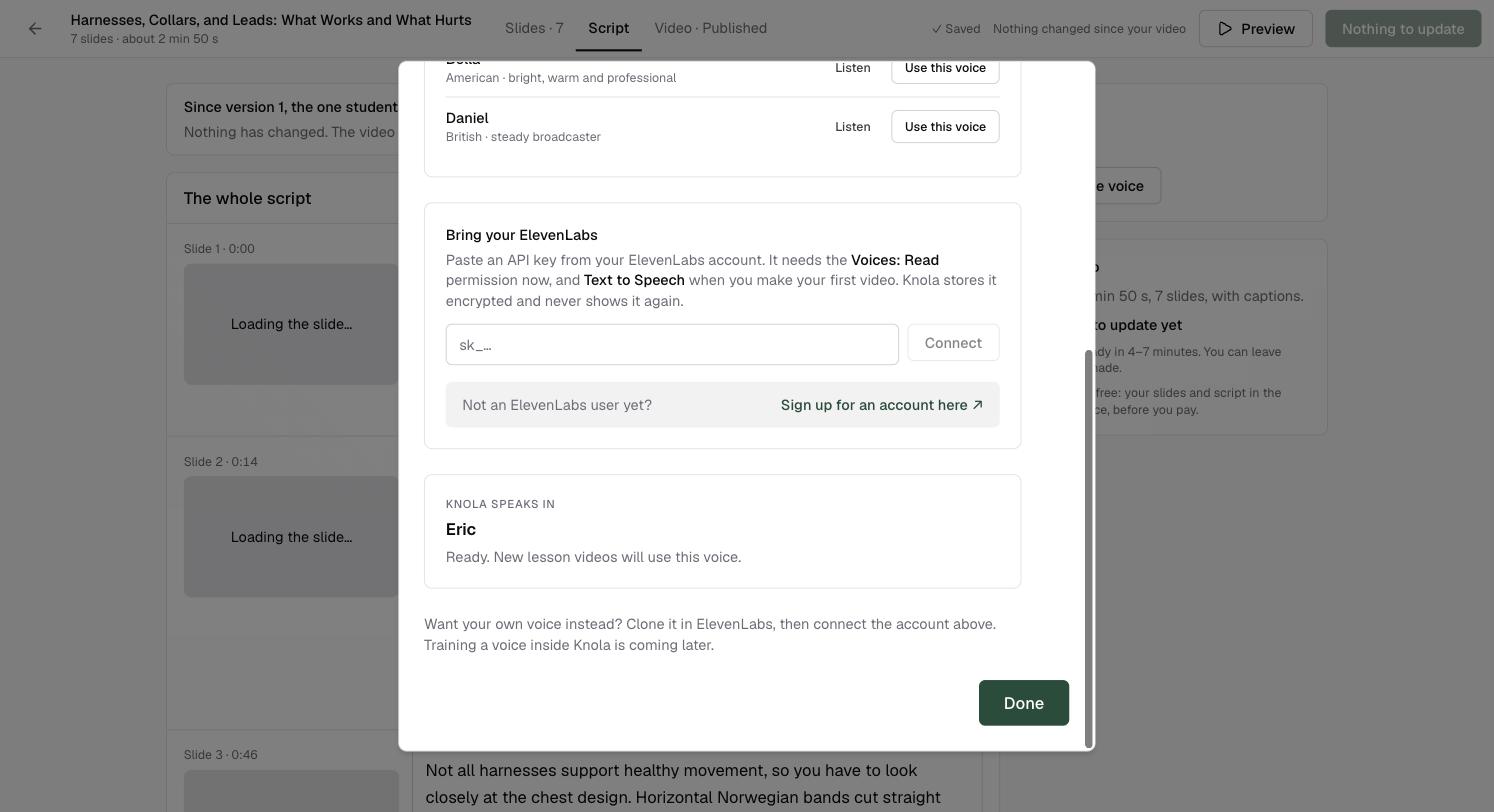The width and height of the screenshot is (1494, 812).
Task: Click the Connect button
Action: (953, 343)
